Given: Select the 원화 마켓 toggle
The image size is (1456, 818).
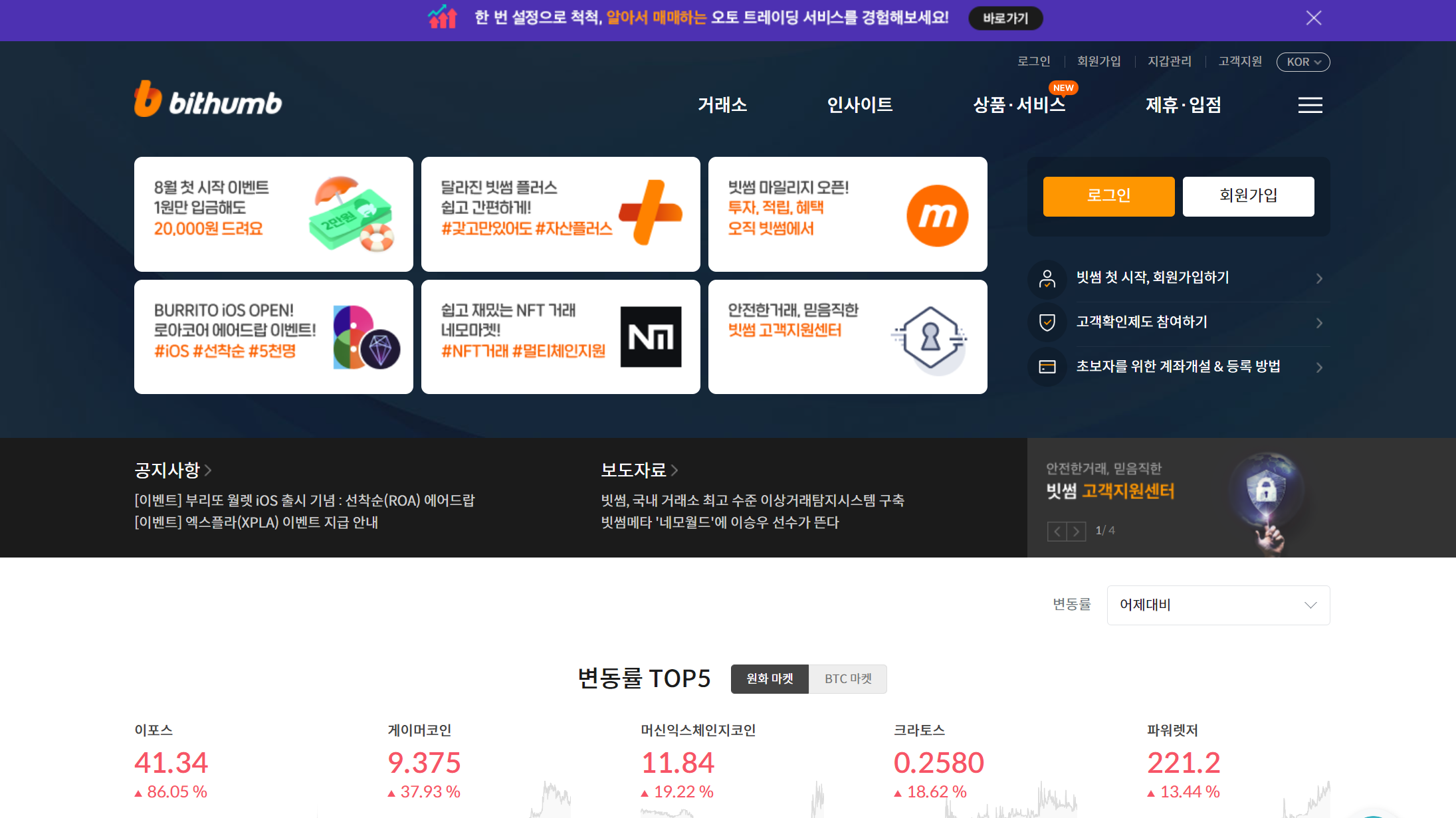Looking at the screenshot, I should 770,679.
